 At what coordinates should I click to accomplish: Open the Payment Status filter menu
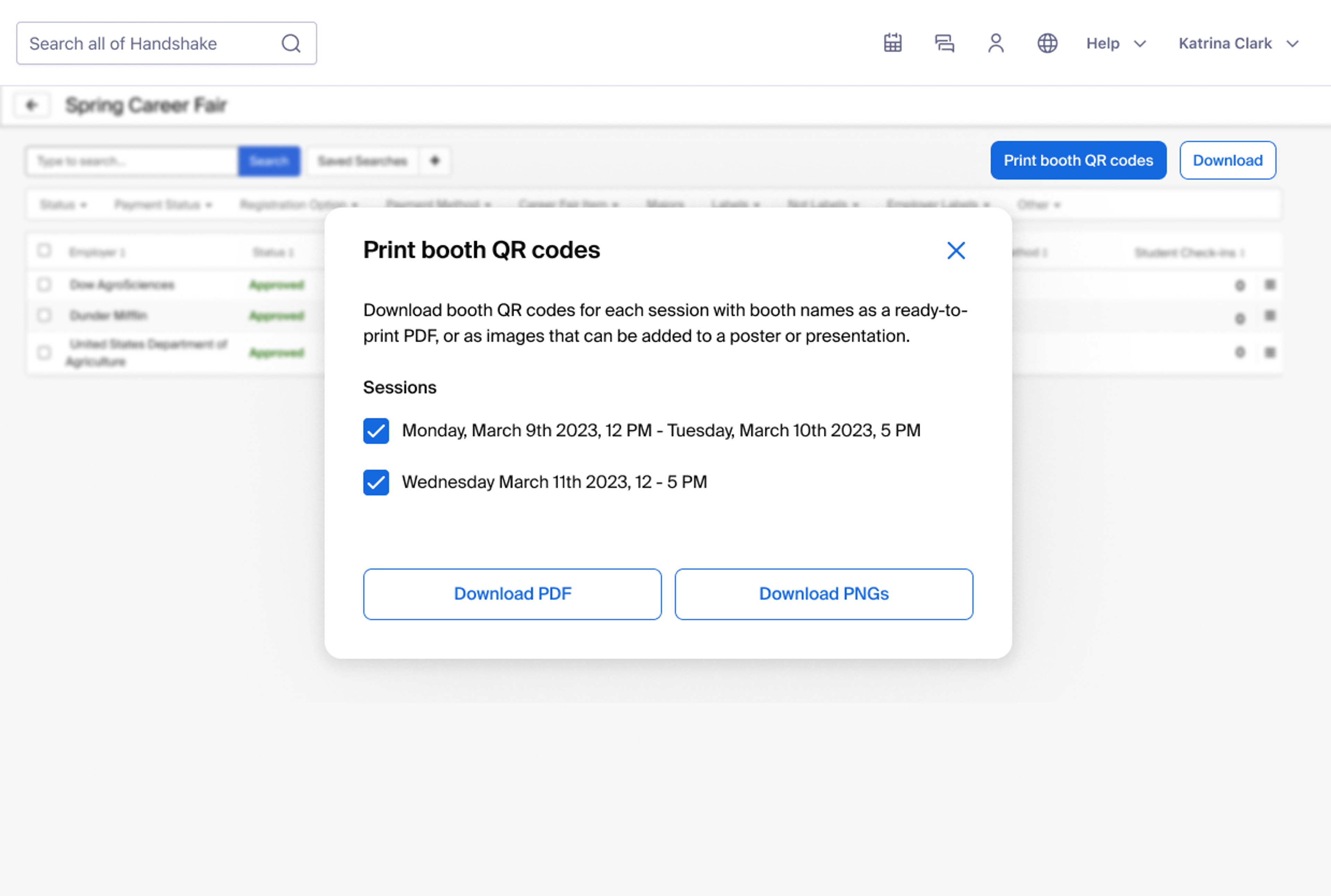(x=163, y=205)
